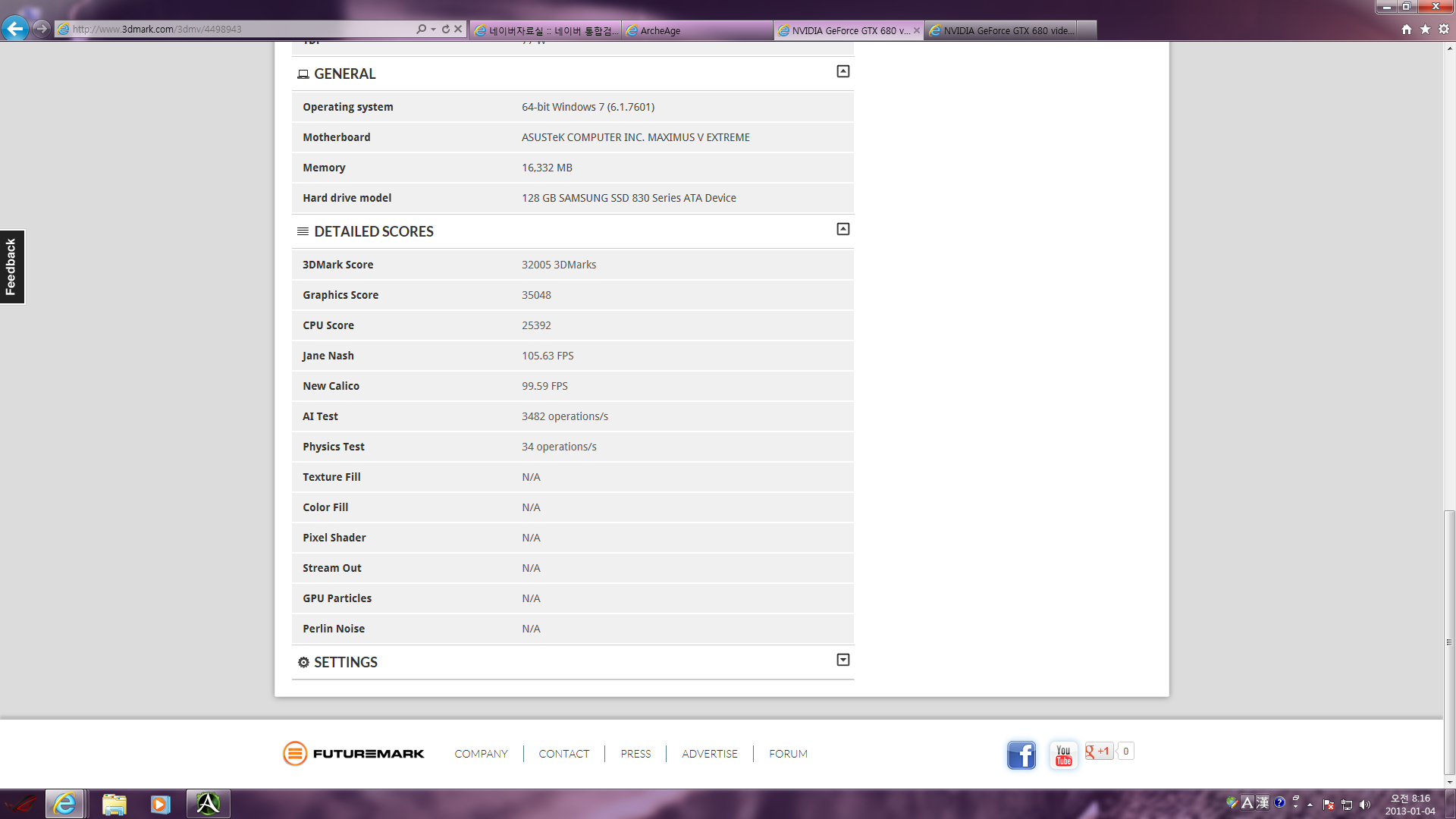Open the CONTACT footer link
Viewport: 1456px width, 819px height.
coord(563,754)
